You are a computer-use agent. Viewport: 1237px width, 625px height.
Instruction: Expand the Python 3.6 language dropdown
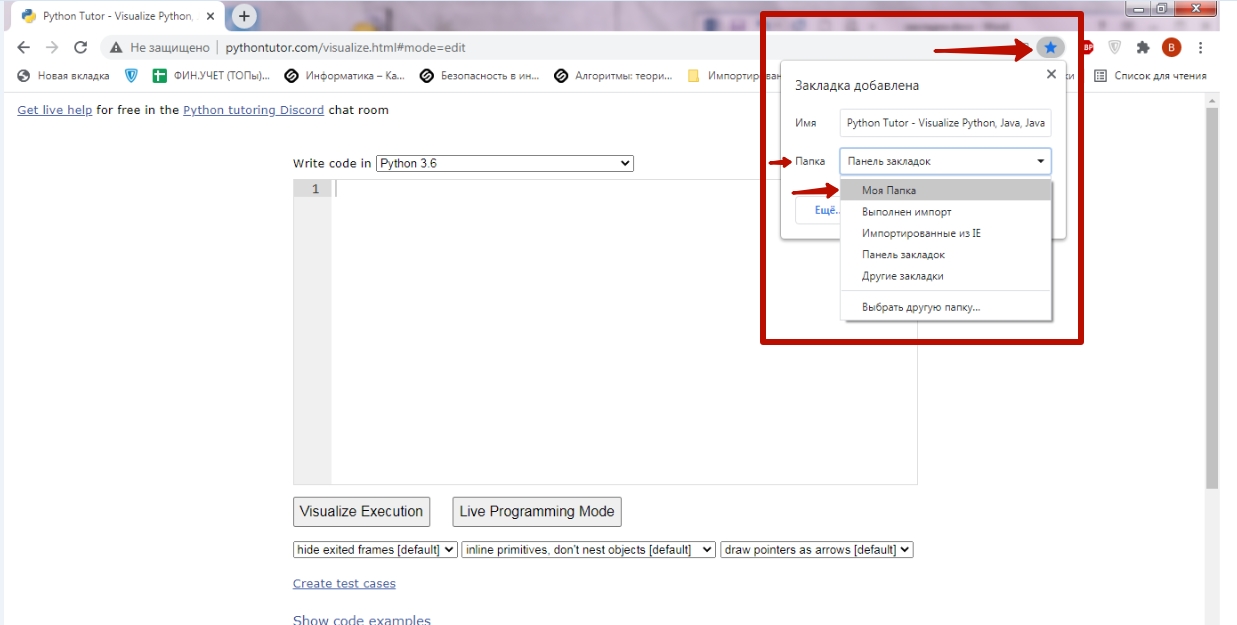[505, 163]
